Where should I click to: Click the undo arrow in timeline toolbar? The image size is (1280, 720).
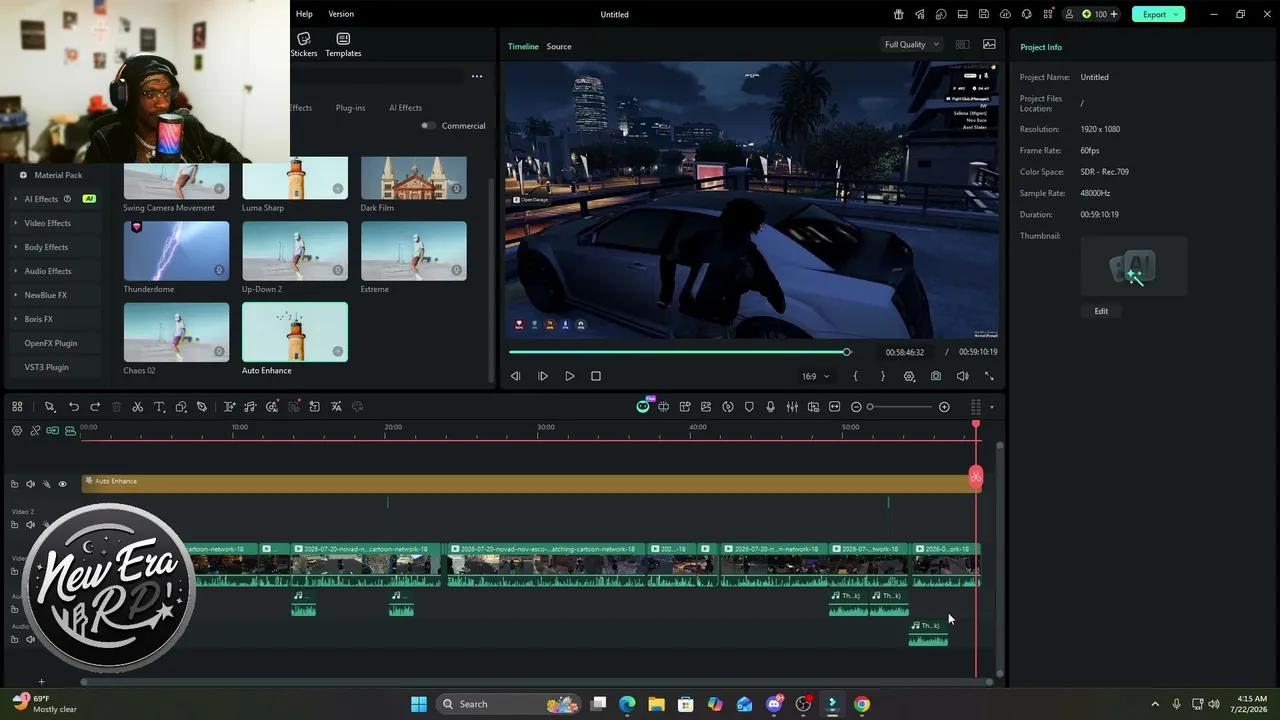[74, 407]
